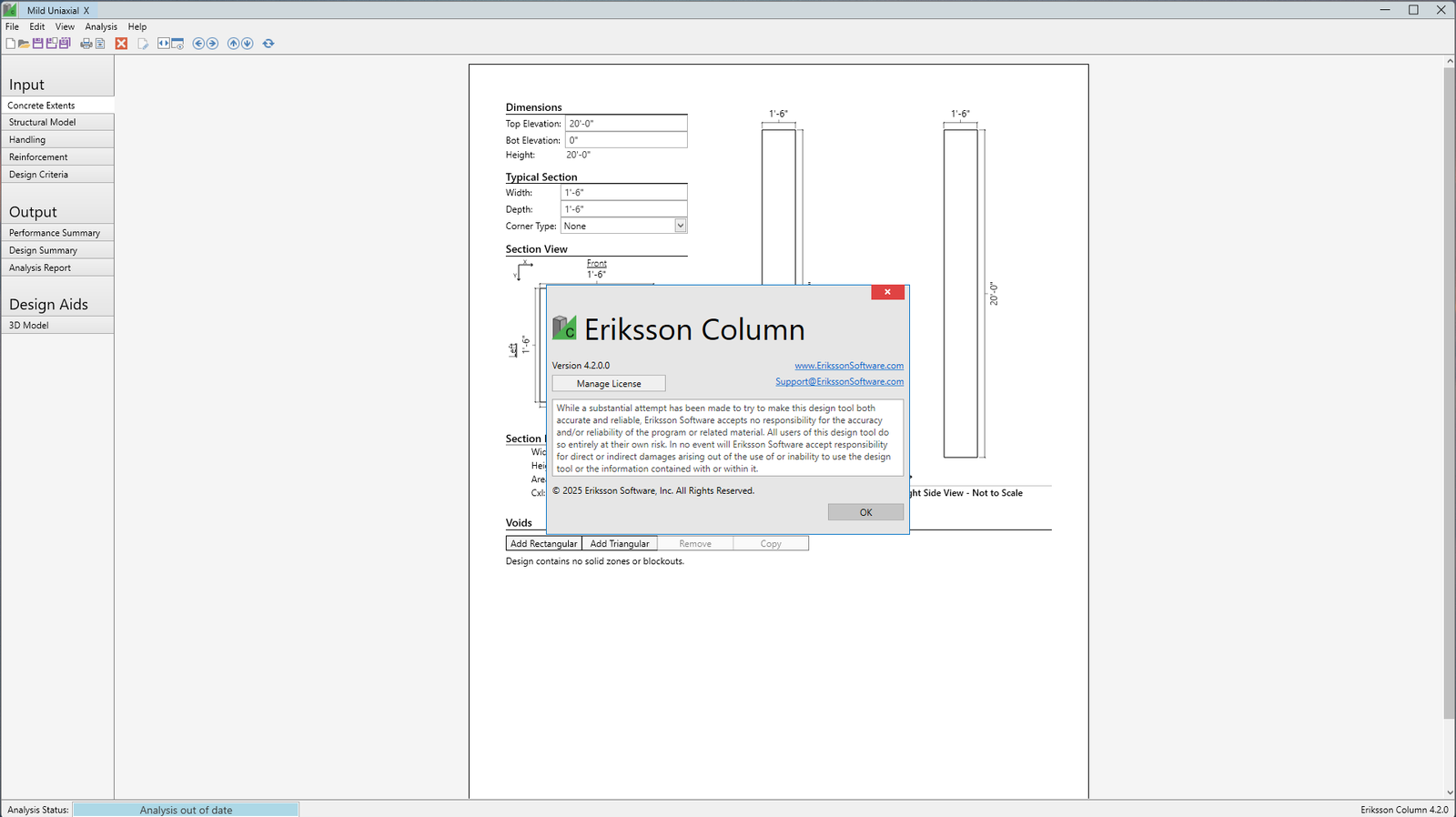Click the disabled Remove void button
This screenshot has width=1456, height=817.
(695, 543)
